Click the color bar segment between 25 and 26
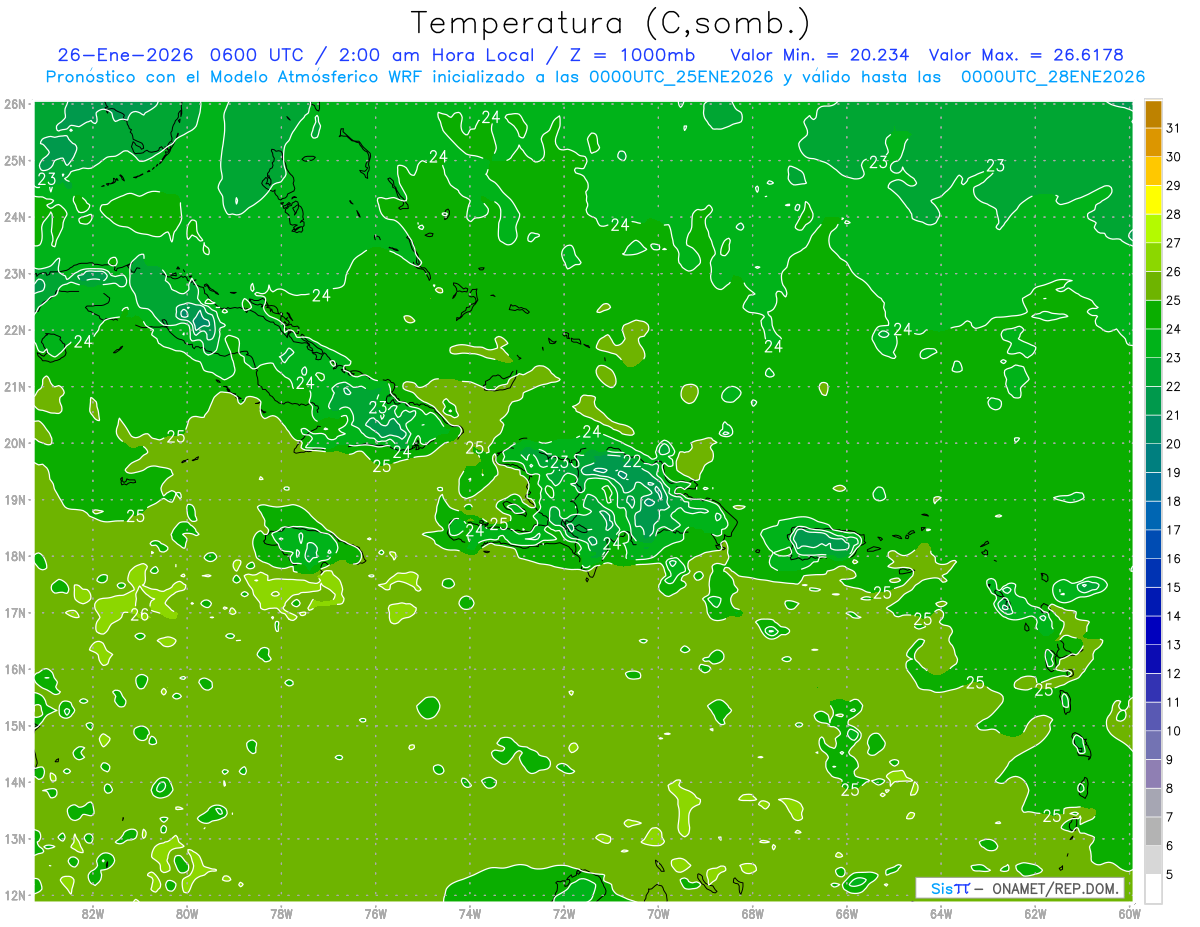This screenshot has width=1200, height=927. click(1153, 286)
